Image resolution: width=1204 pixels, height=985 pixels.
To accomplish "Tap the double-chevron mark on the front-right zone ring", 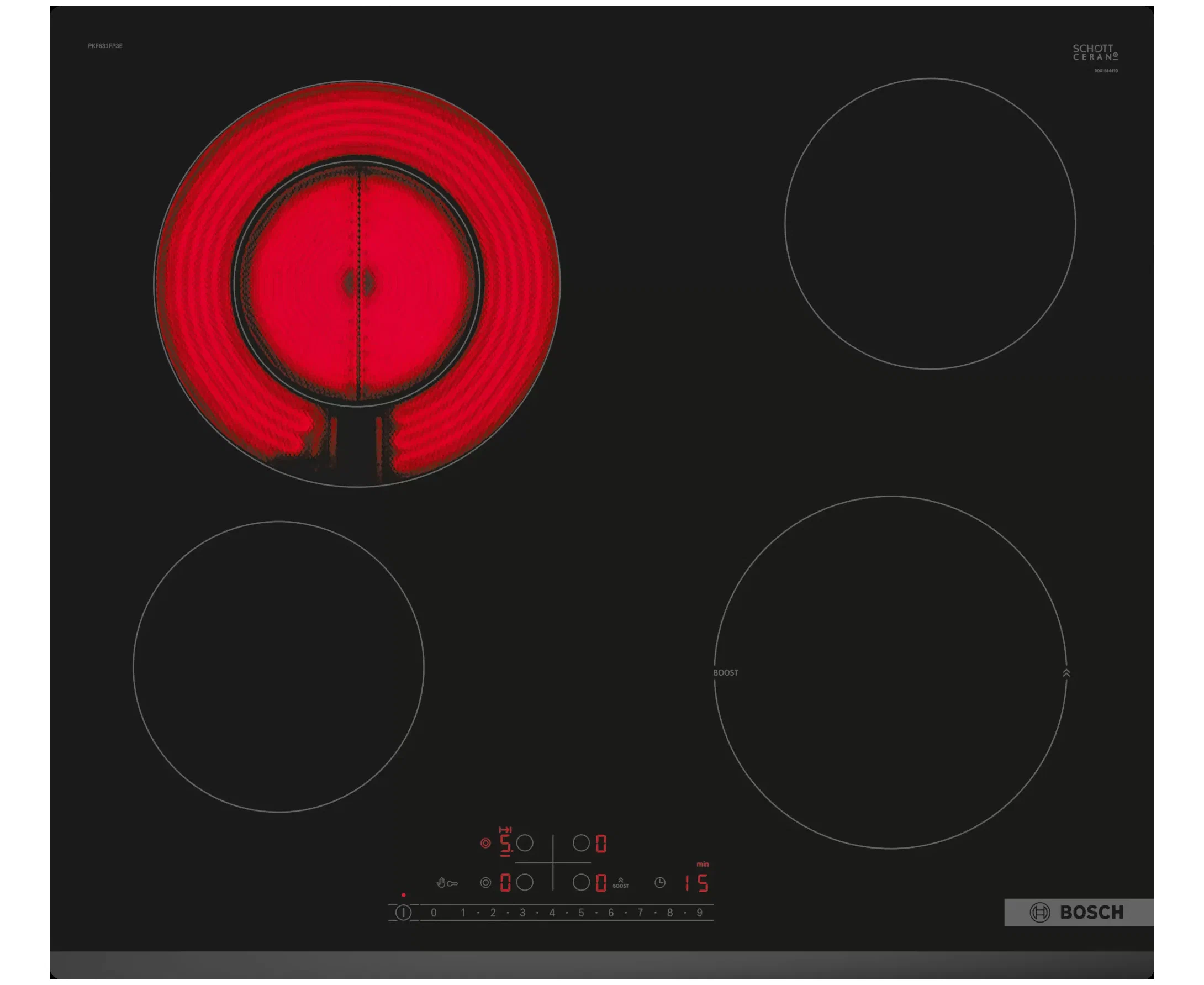I will point(1066,673).
